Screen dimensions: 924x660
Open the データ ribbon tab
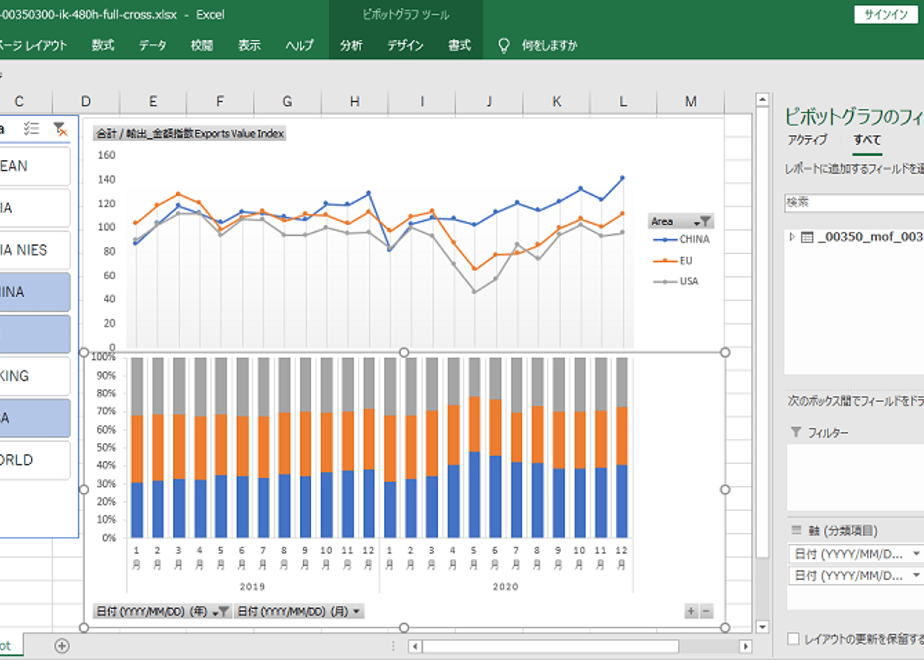(153, 45)
